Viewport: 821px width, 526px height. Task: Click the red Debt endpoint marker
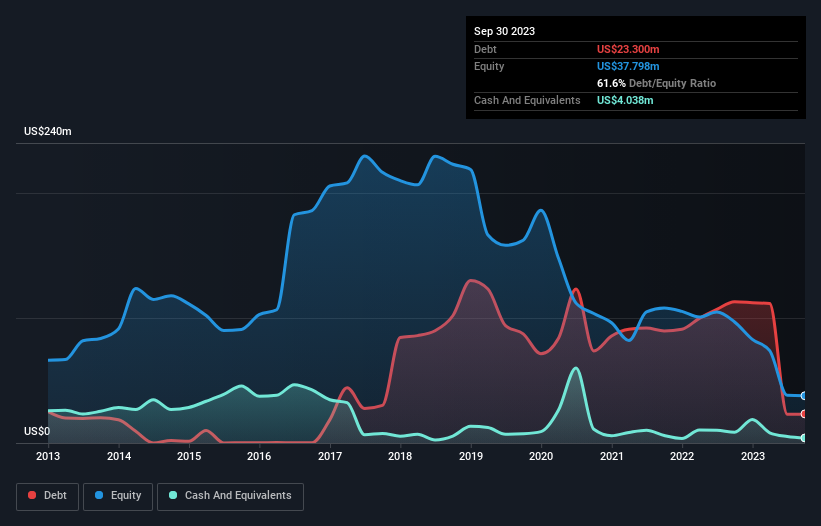click(804, 414)
